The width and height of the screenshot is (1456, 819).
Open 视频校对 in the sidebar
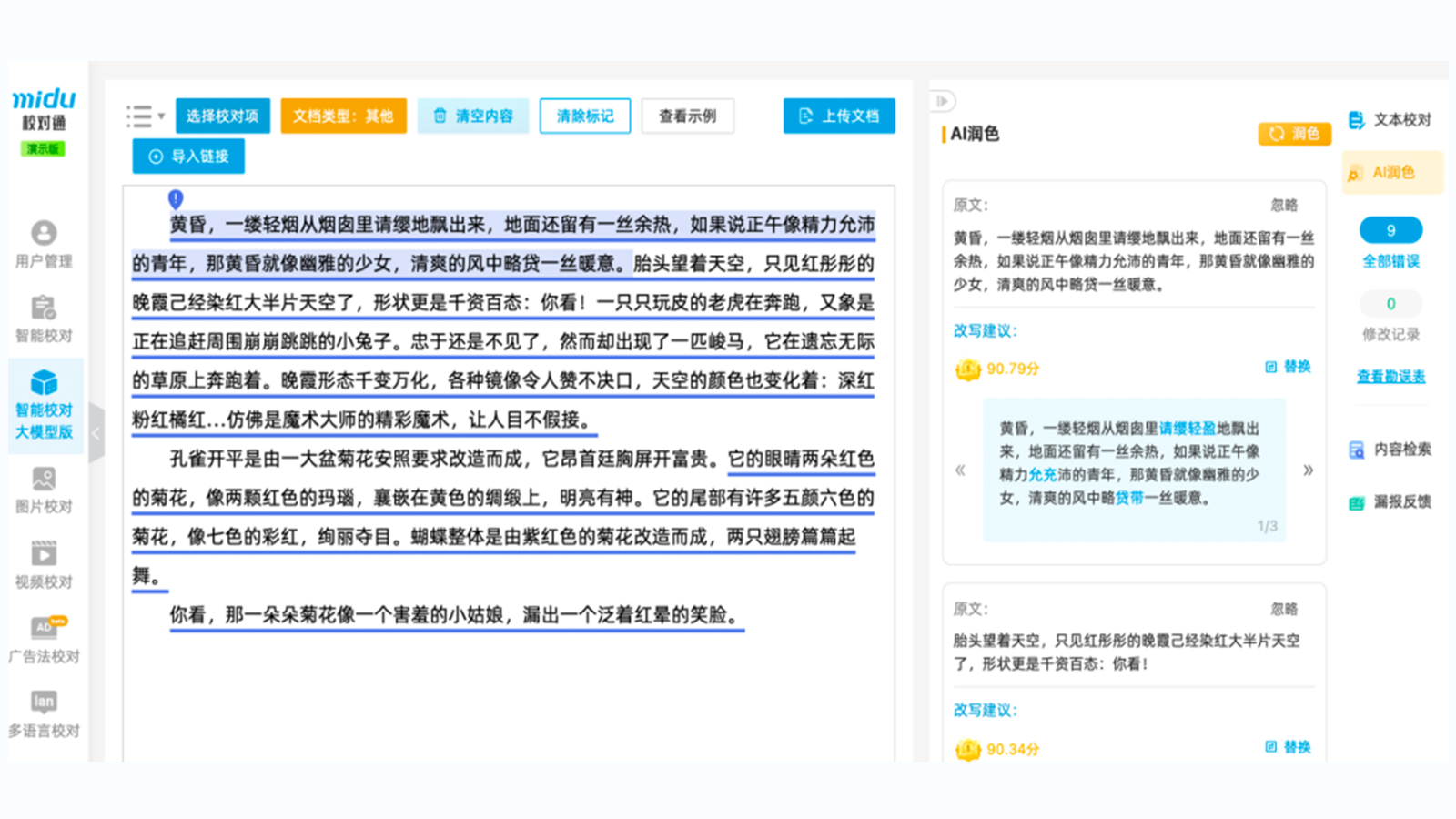pos(44,564)
